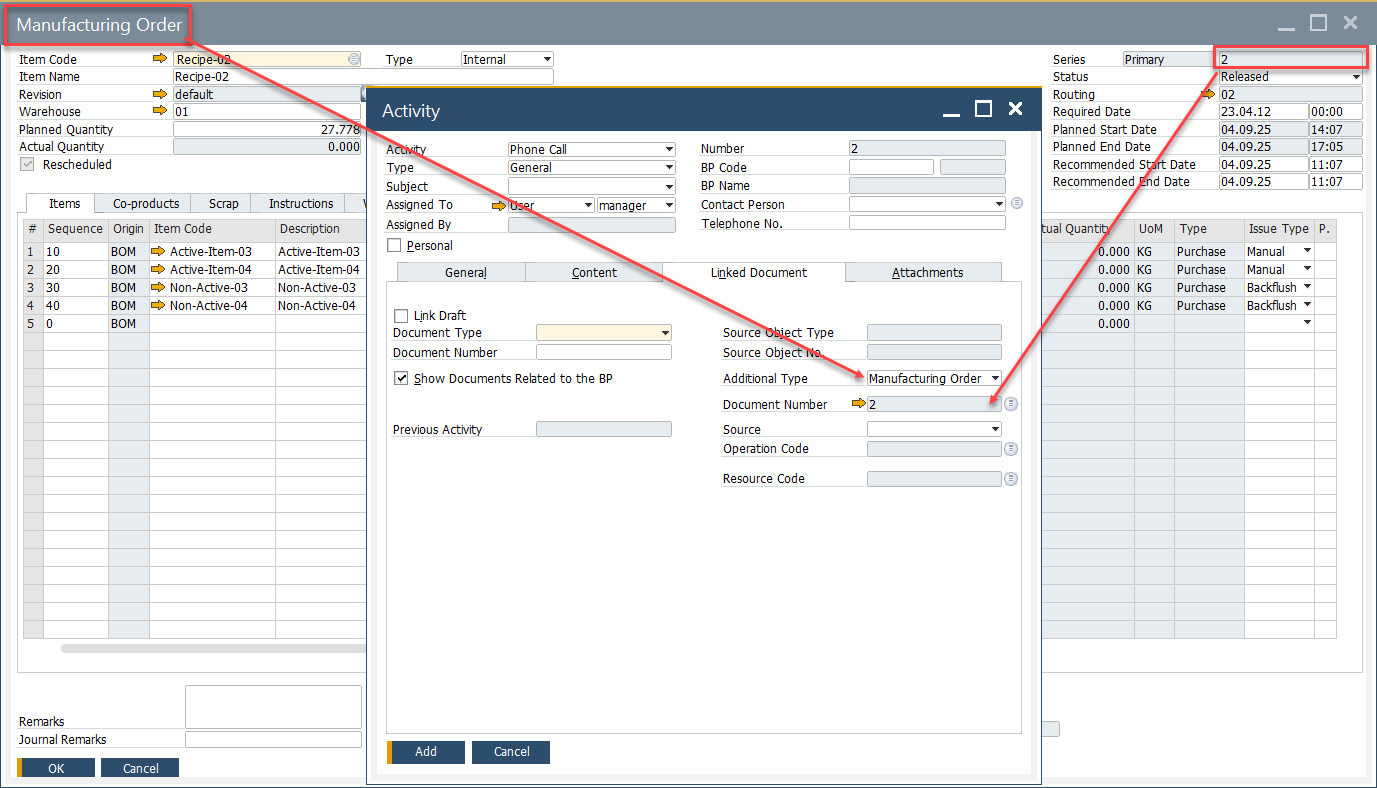Follow the orange link arrow beside Item Code
The image size is (1377, 788).
click(160, 58)
